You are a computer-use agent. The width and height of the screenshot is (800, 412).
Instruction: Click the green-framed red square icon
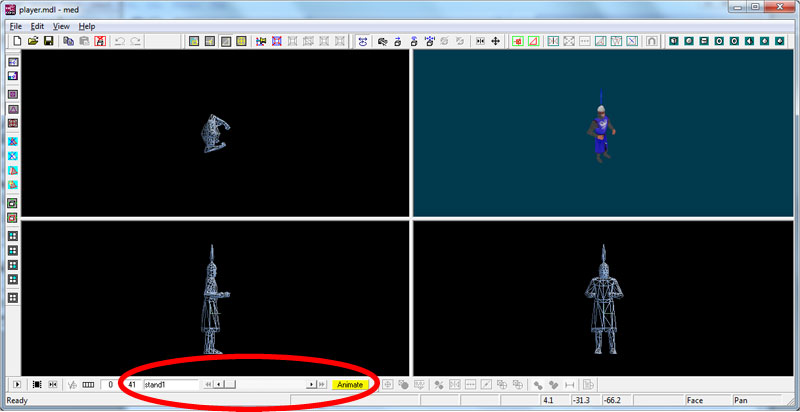tap(518, 41)
